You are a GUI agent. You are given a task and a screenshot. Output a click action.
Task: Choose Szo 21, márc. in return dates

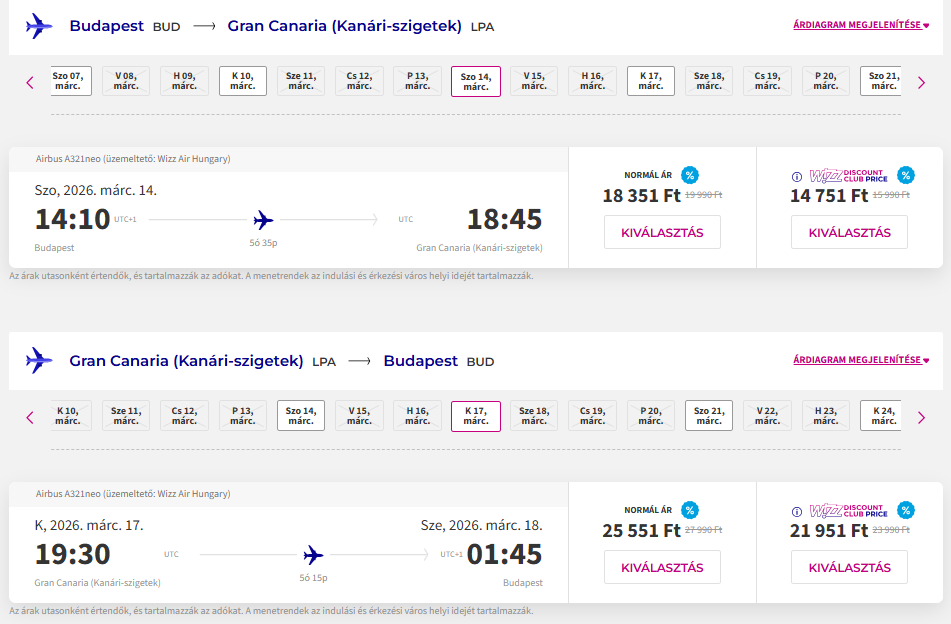[709, 416]
